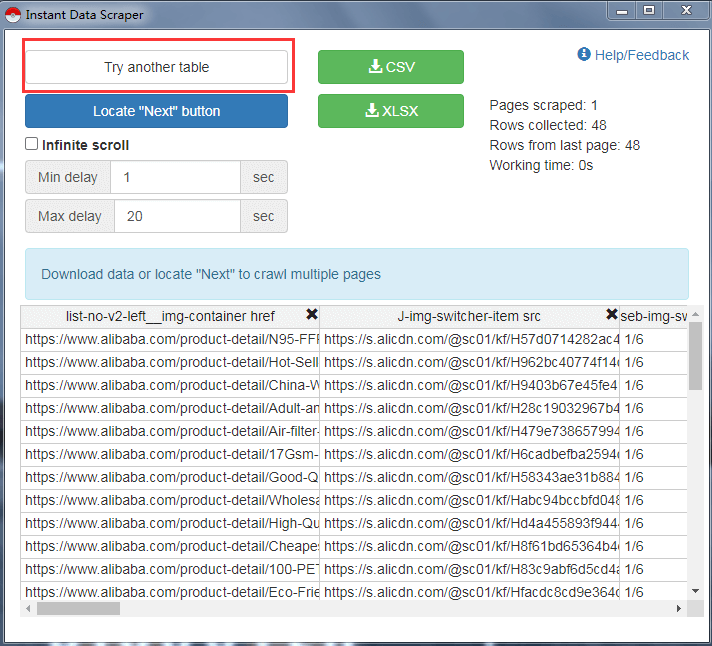
Task: Click the horizontal scrollbar right arrow
Action: [679, 608]
